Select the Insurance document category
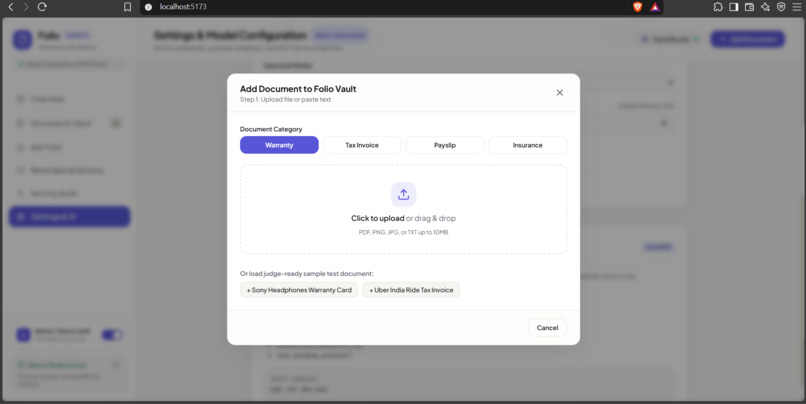This screenshot has height=404, width=806. click(527, 145)
